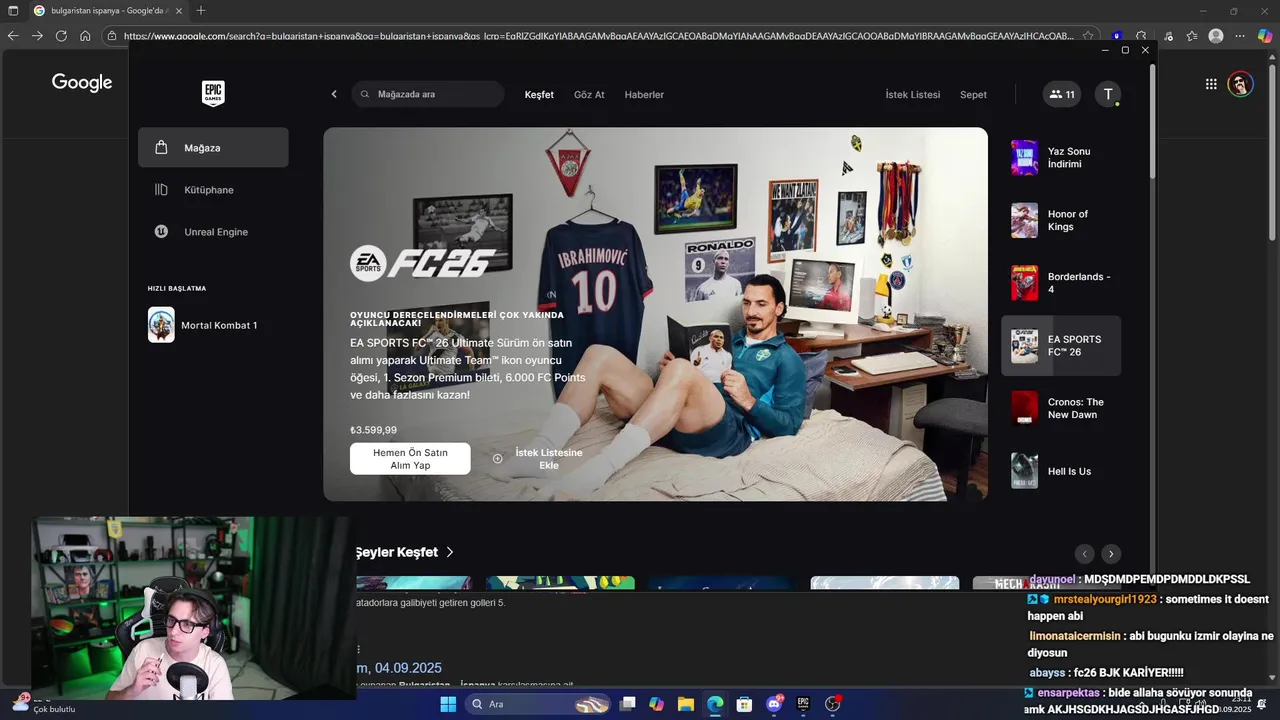This screenshot has width=1280, height=720.
Task: Click the EA SPORTS FC 26 banner image
Action: click(x=655, y=314)
